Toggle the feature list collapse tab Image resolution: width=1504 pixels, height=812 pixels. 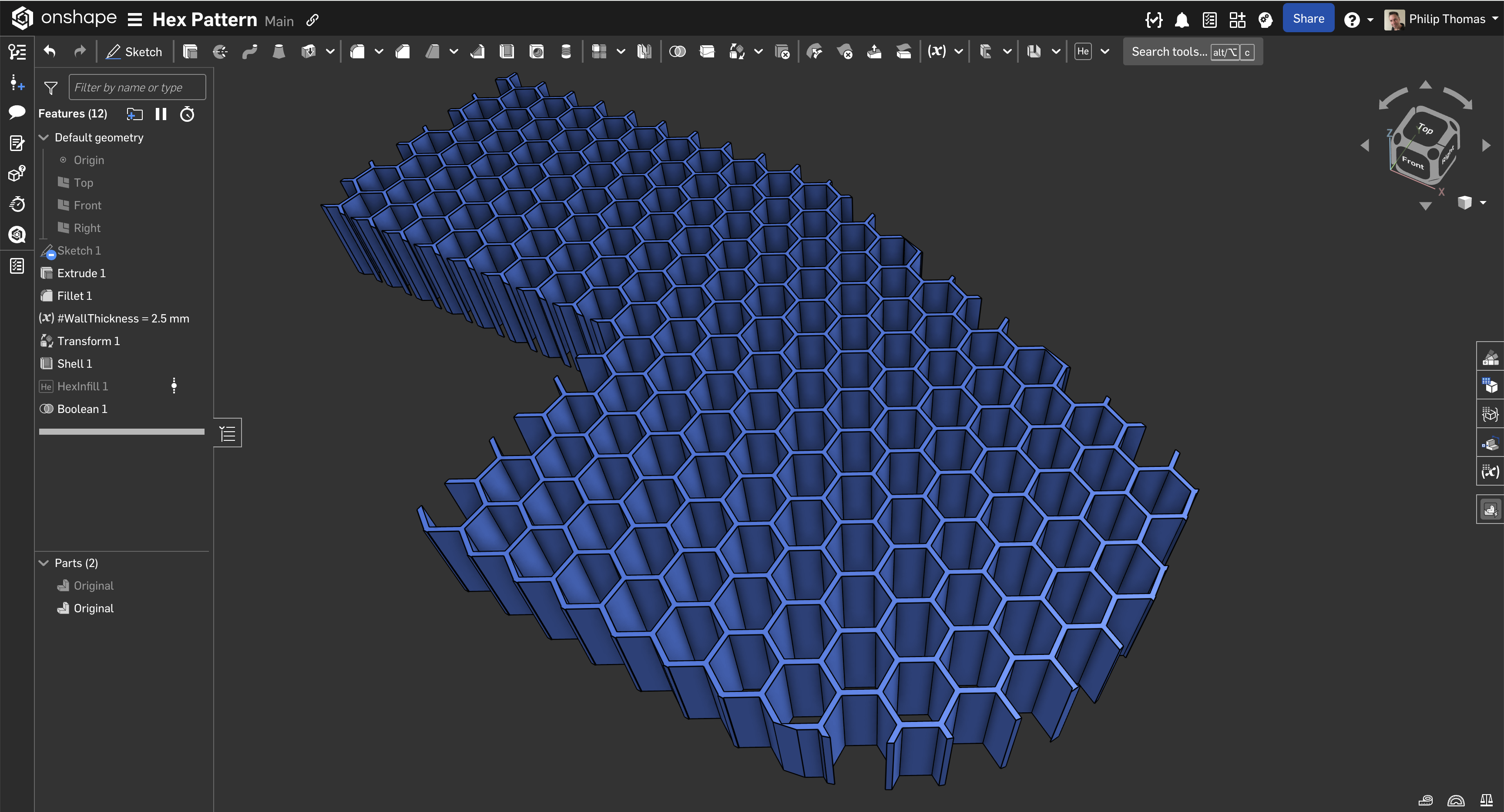[x=228, y=433]
